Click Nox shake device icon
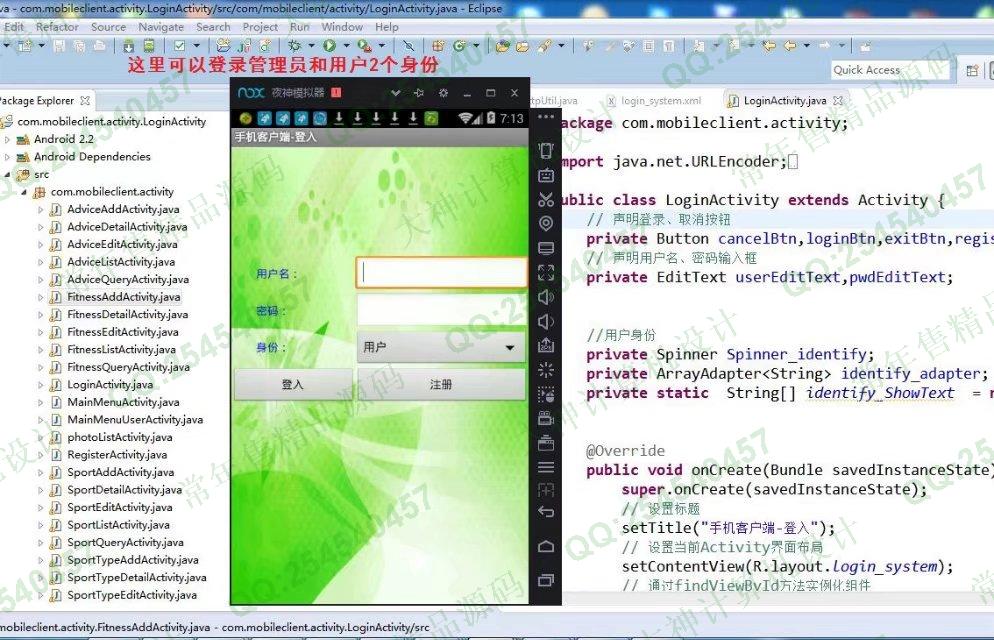The width and height of the screenshot is (994, 640). point(546,150)
